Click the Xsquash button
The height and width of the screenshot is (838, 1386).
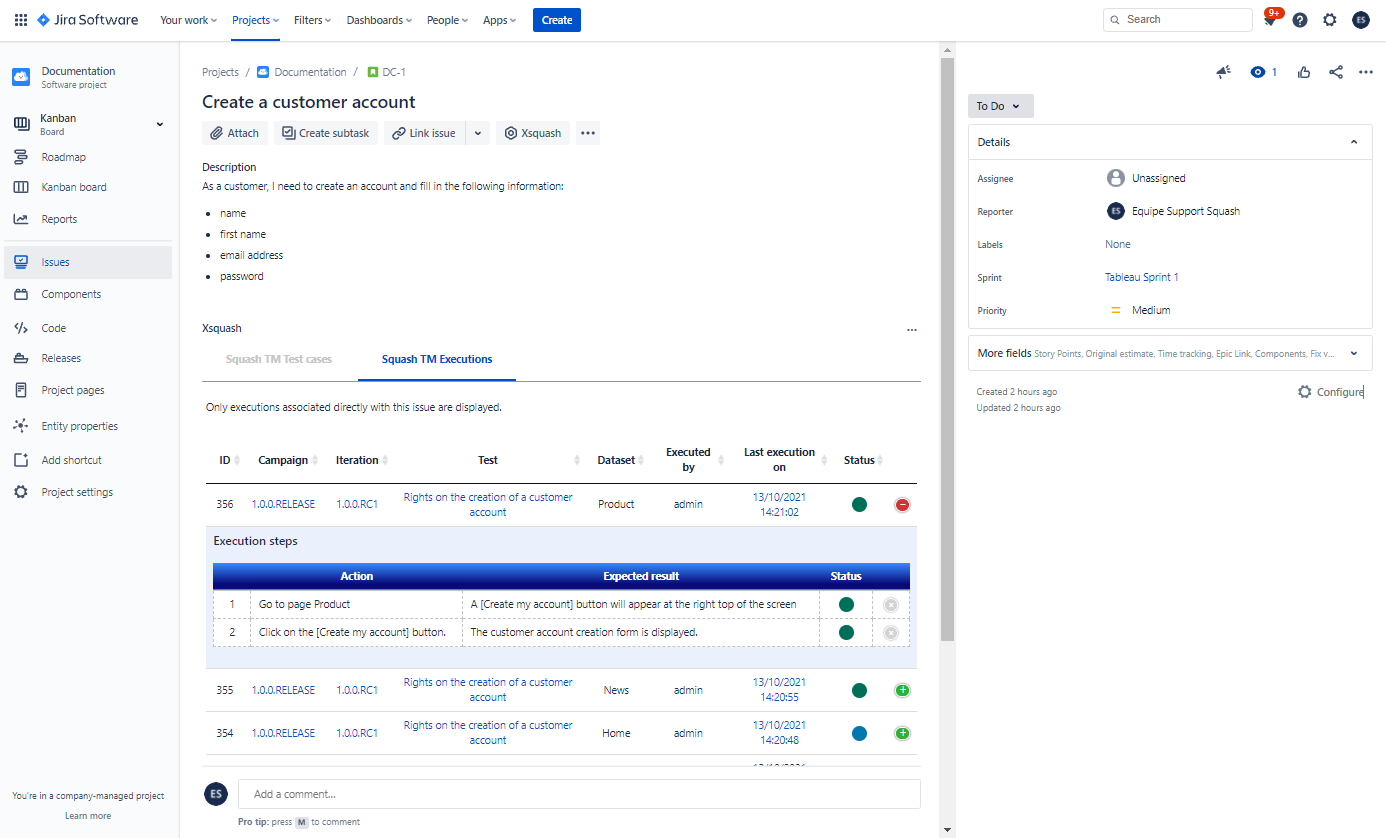click(x=533, y=133)
